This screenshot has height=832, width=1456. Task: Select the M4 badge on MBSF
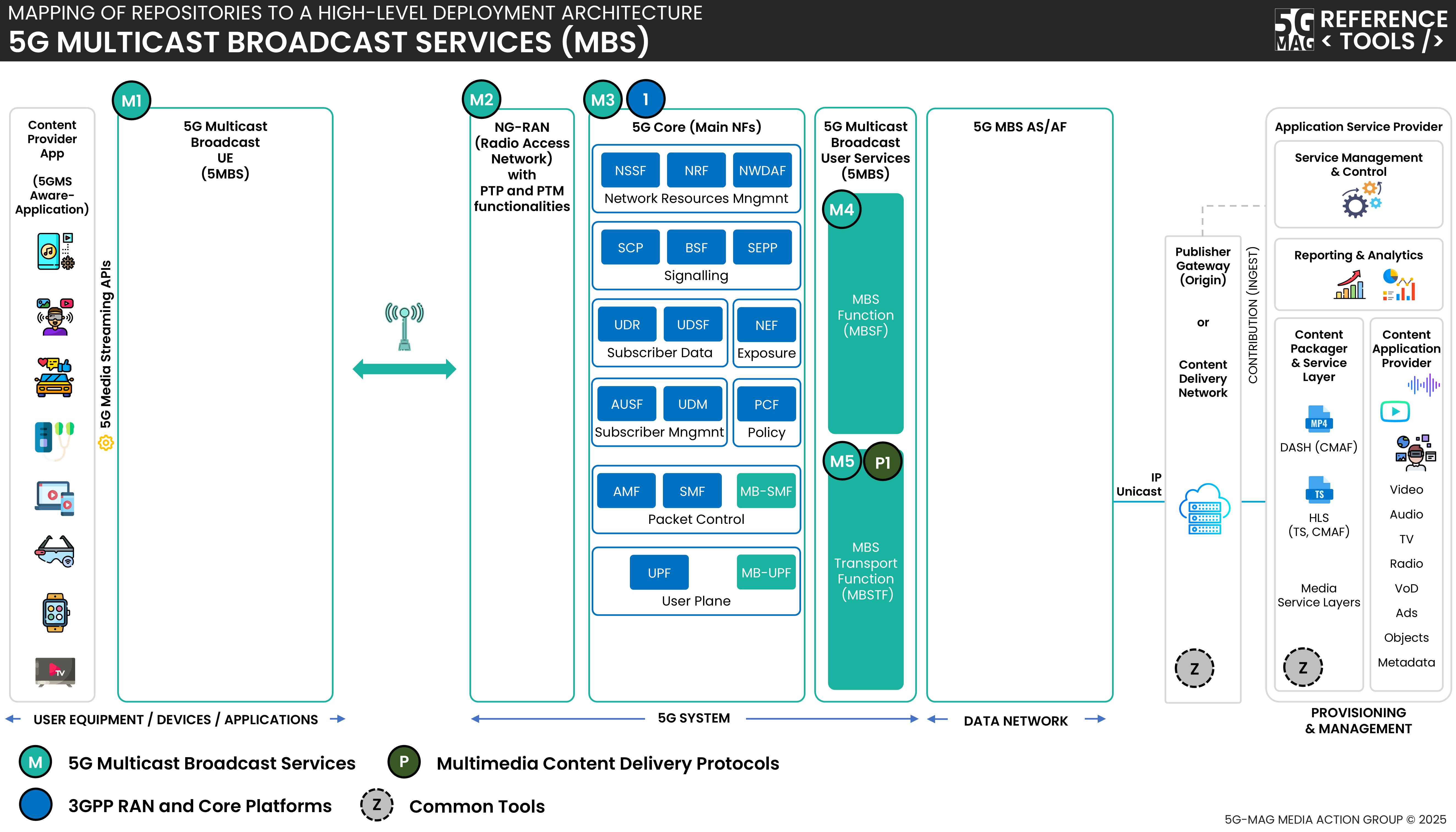point(841,210)
